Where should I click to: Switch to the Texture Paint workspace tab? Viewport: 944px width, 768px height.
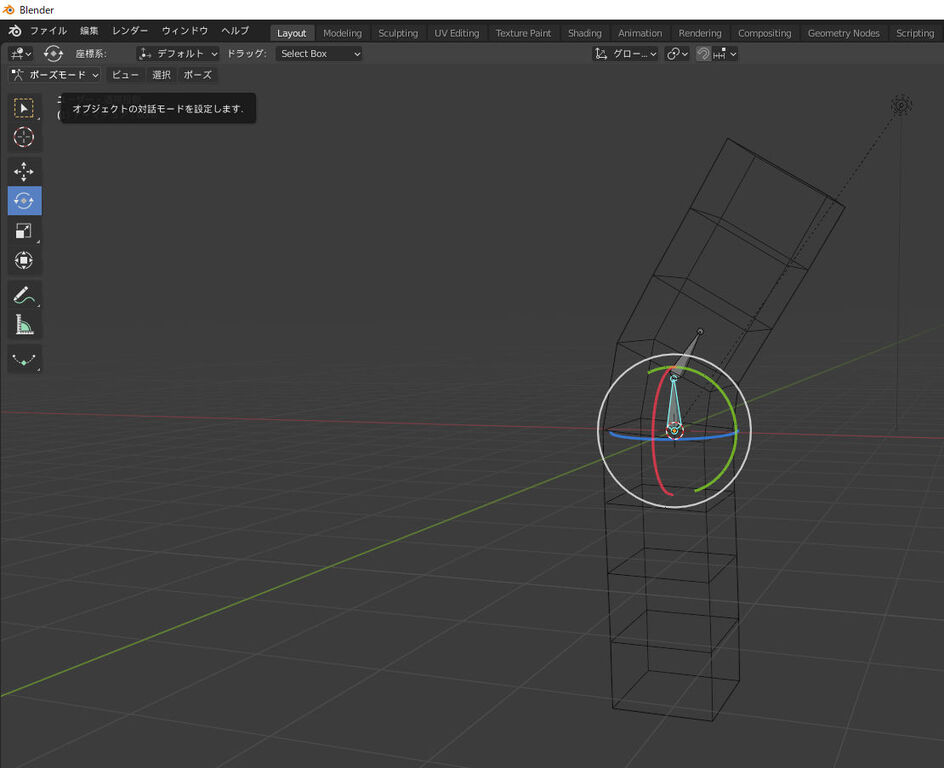[x=523, y=33]
